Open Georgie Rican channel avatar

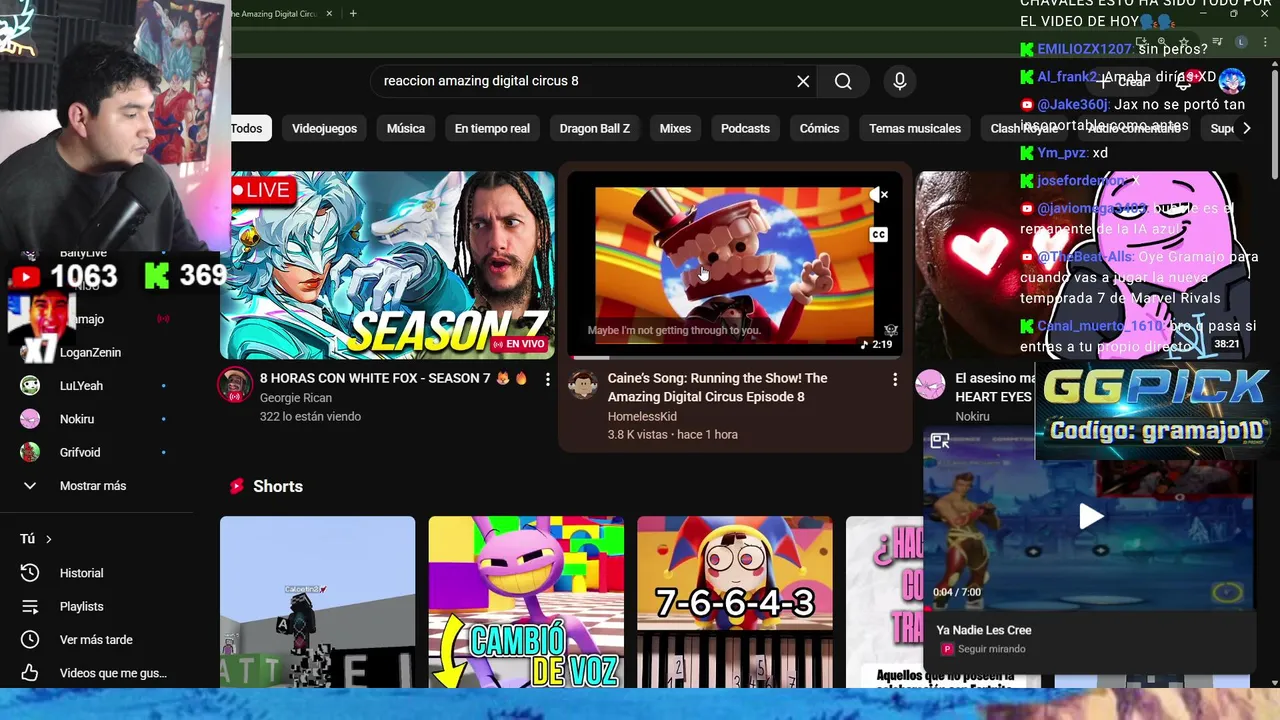click(x=235, y=385)
